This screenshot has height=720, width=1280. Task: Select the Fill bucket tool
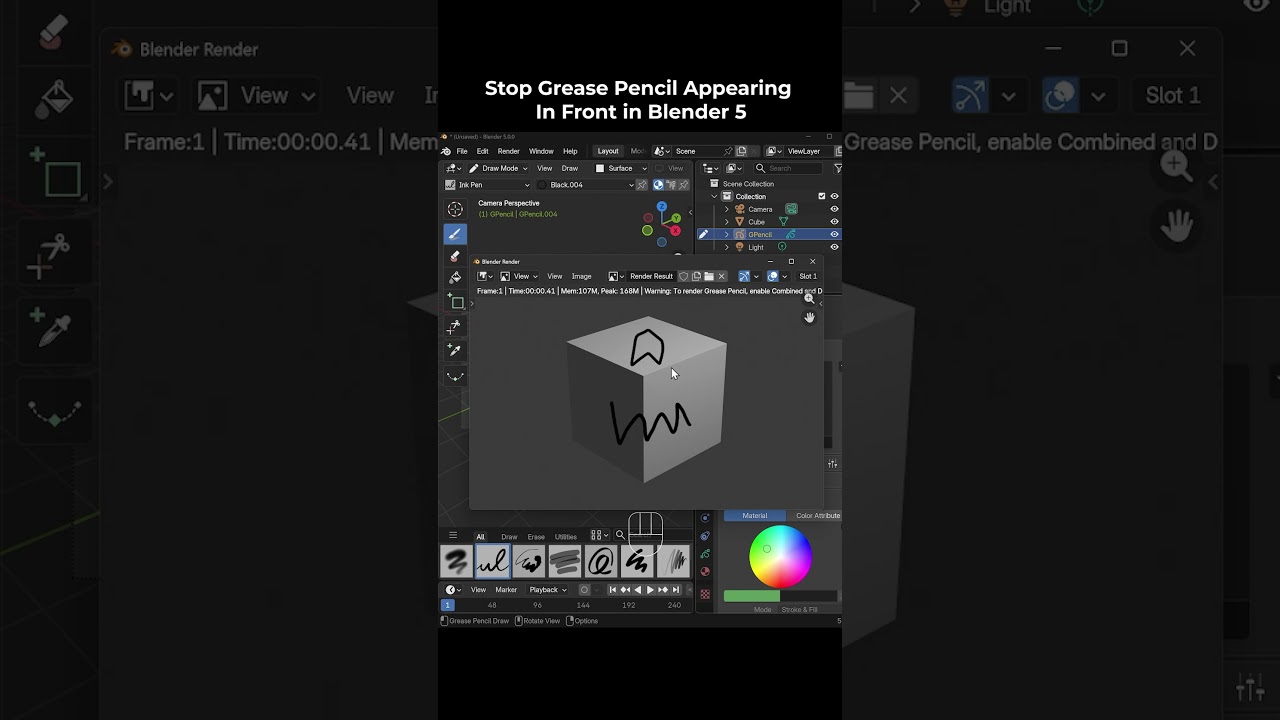pyautogui.click(x=455, y=278)
